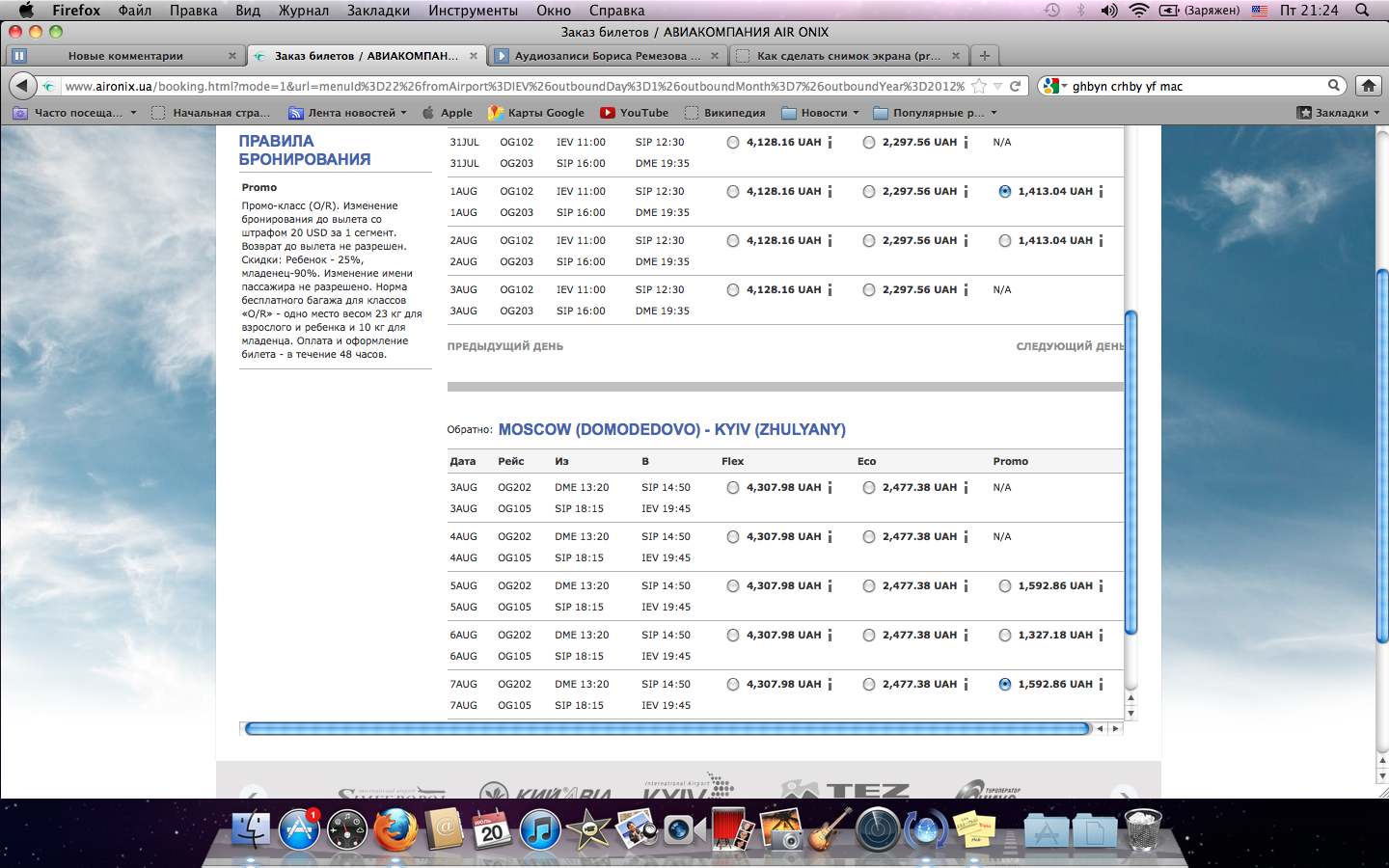Switch to the Новые комментарии tab
This screenshot has width=1389, height=868.
click(x=125, y=56)
